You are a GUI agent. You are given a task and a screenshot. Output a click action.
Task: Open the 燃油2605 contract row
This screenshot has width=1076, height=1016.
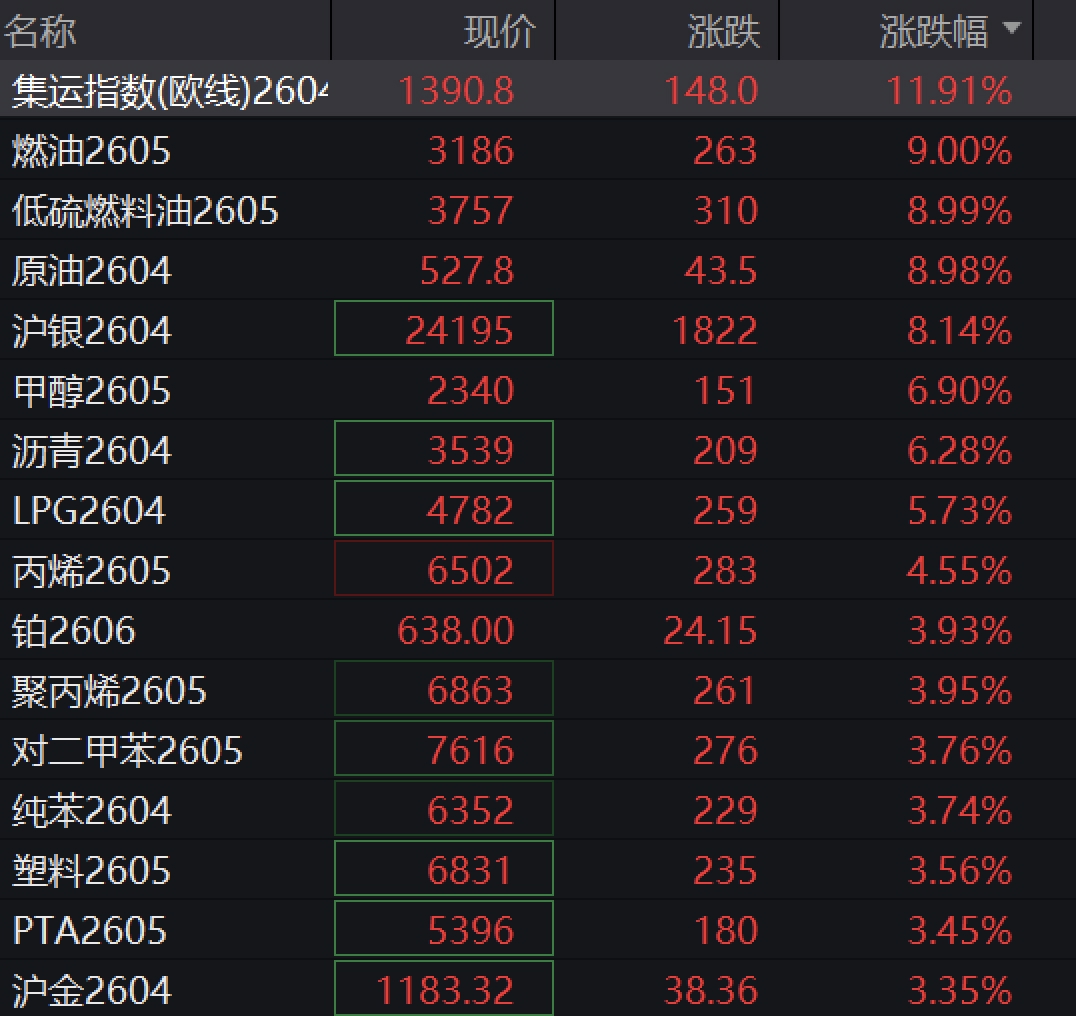click(92, 151)
